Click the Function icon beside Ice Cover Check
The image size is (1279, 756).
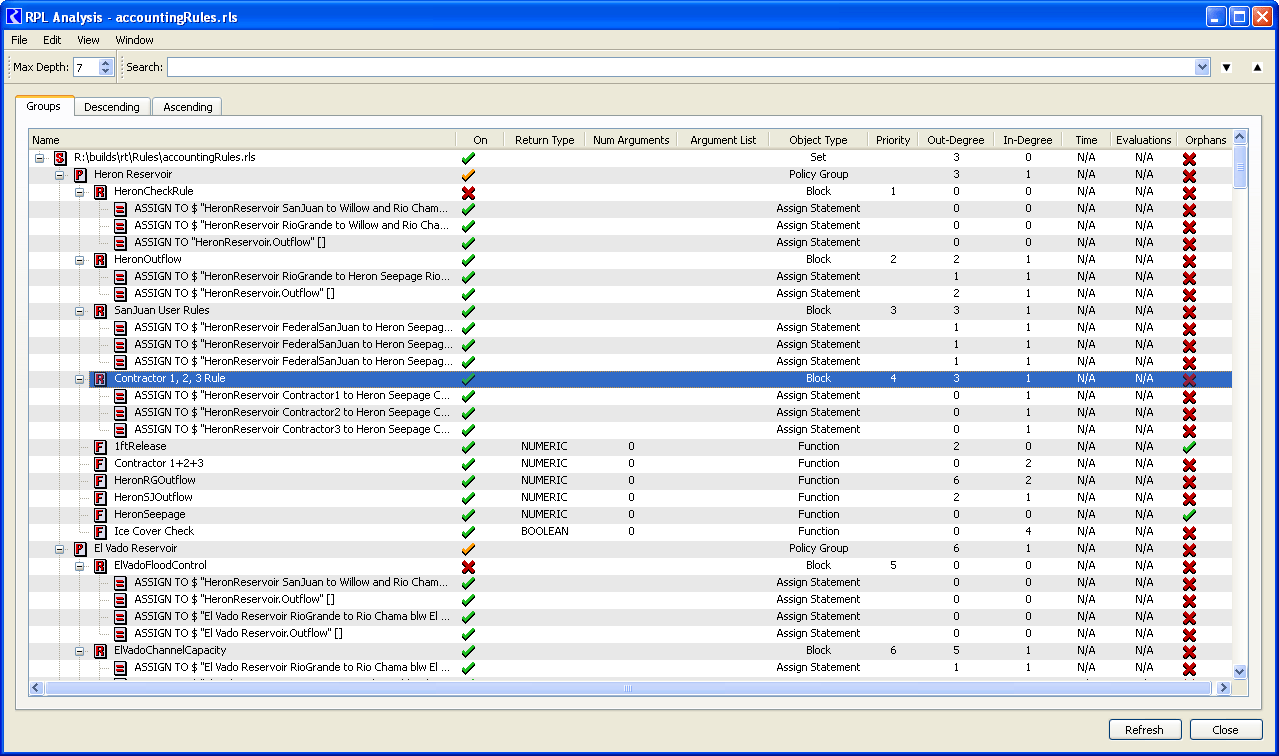tap(100, 532)
